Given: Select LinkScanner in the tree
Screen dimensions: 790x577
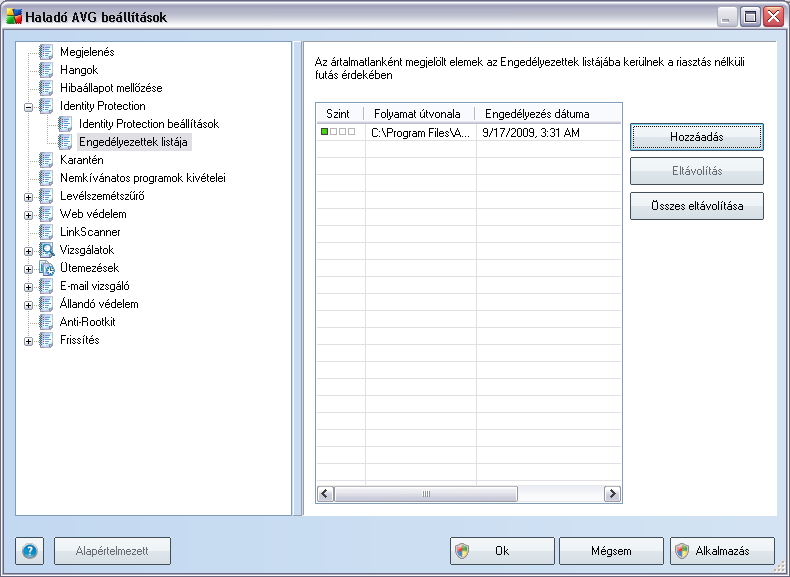Looking at the screenshot, I should (90, 232).
